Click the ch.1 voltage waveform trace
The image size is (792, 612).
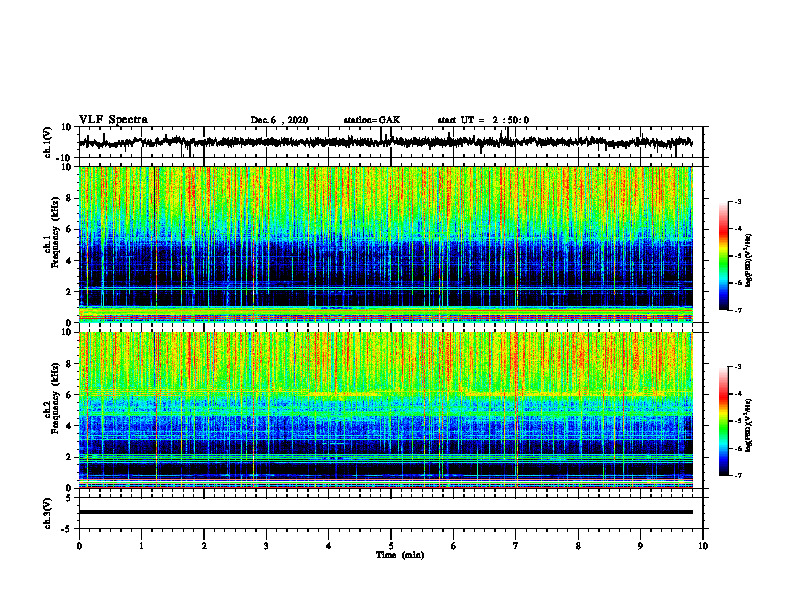pyautogui.click(x=385, y=142)
